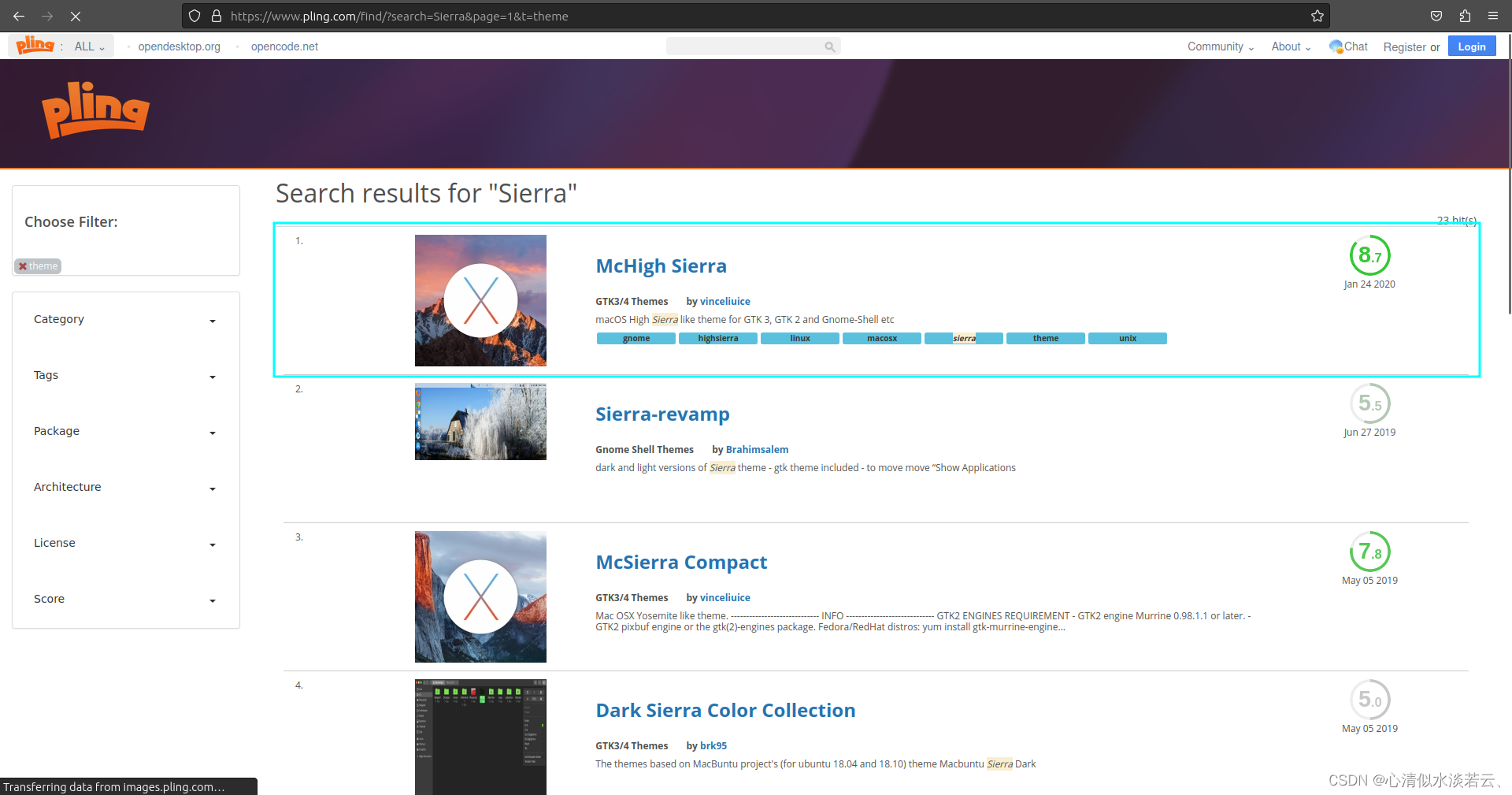Click the Register link
This screenshot has height=795, width=1512.
(1404, 47)
